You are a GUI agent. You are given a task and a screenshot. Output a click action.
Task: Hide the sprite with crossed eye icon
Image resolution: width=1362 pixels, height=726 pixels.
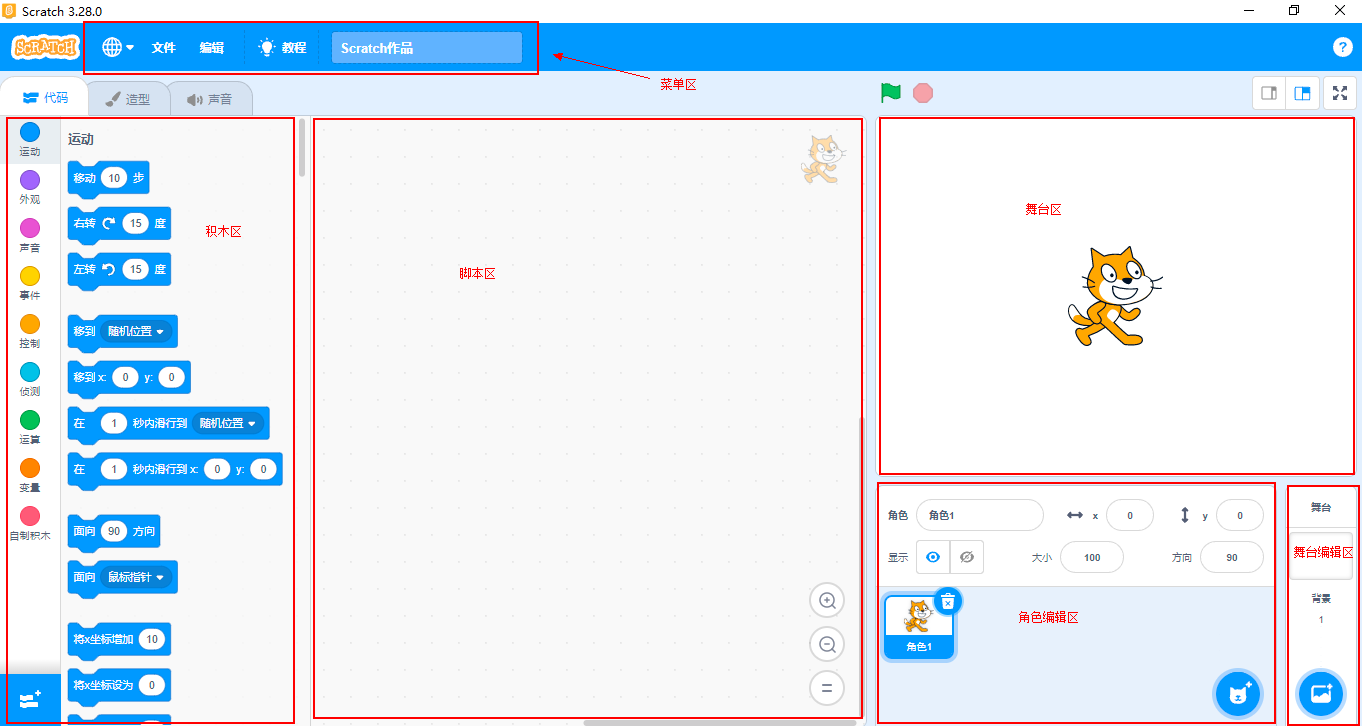(x=967, y=557)
